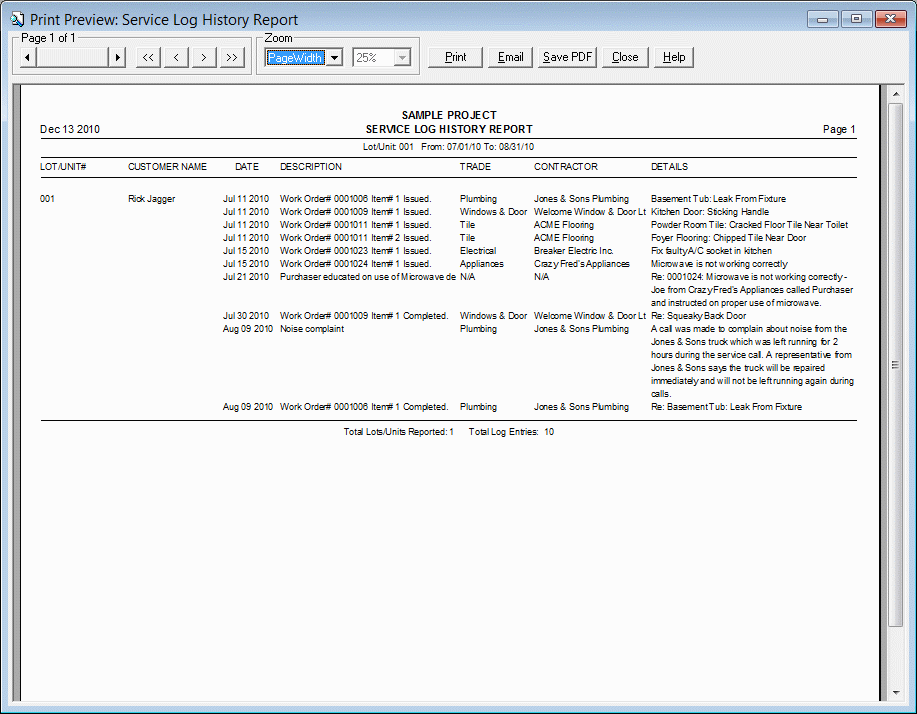Click customer name Rick Jagger
Screen dimensions: 917x714
[151, 199]
